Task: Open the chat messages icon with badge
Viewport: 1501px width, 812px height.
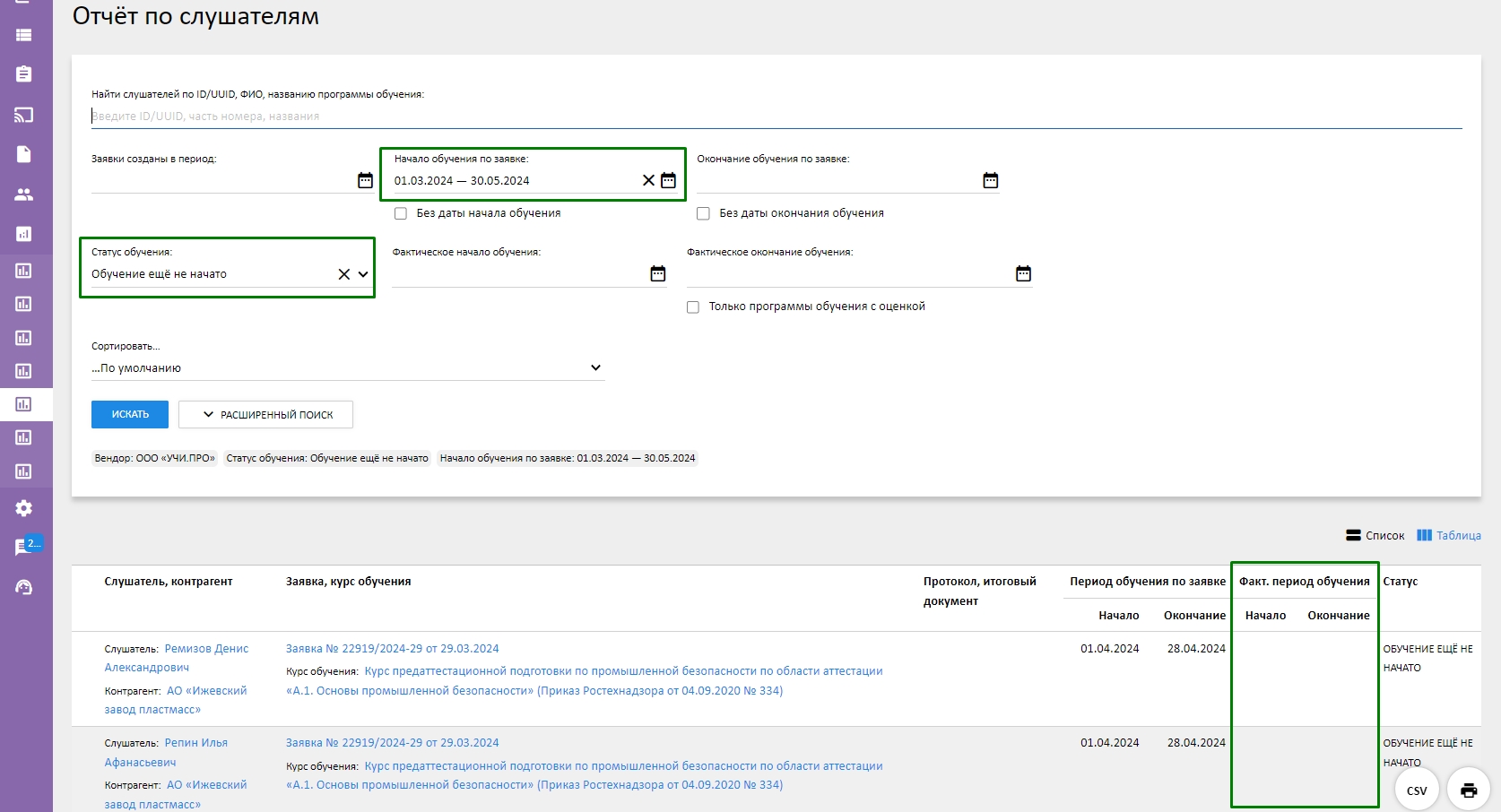Action: (27, 546)
